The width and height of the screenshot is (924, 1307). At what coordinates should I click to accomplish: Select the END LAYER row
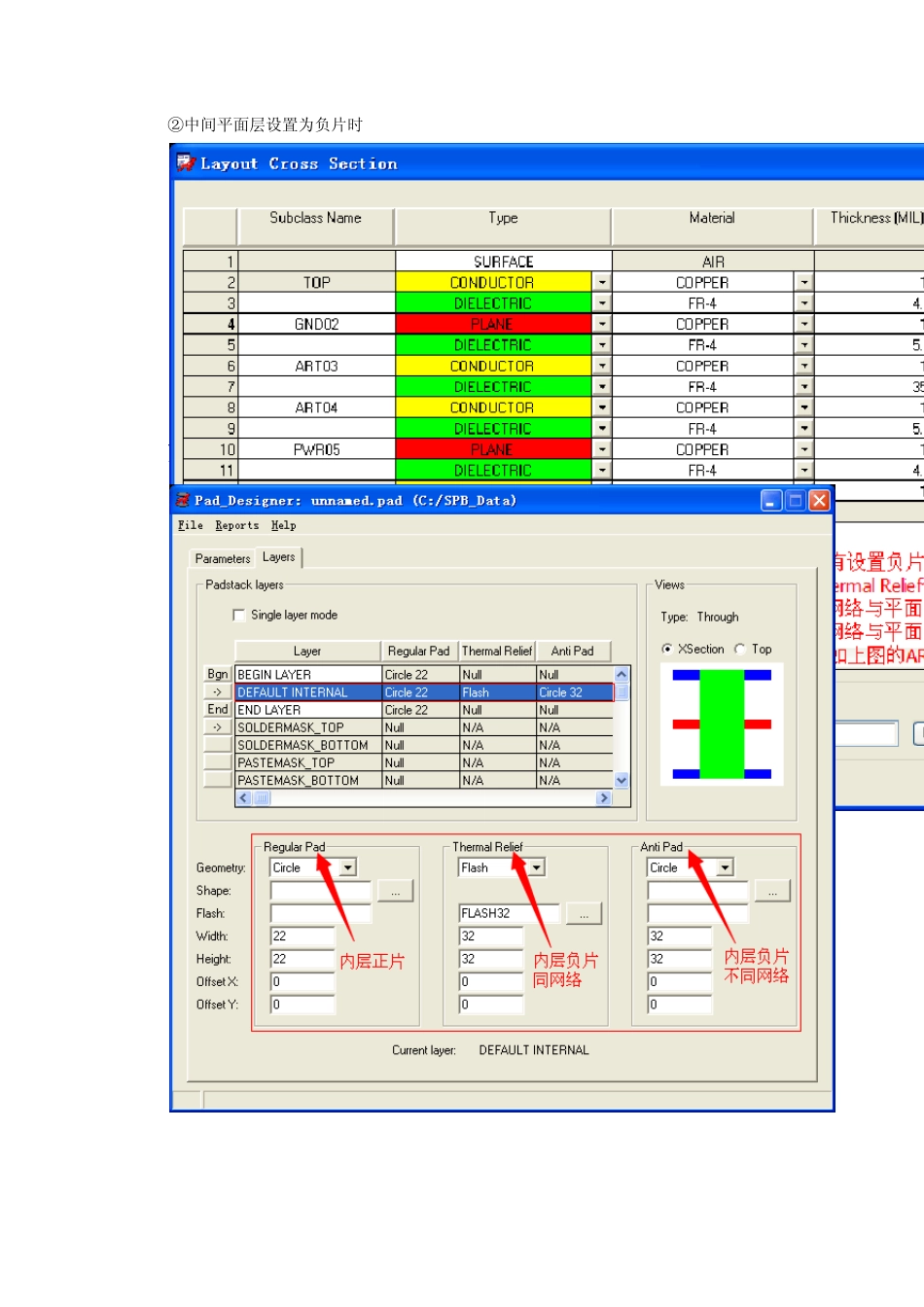424,710
